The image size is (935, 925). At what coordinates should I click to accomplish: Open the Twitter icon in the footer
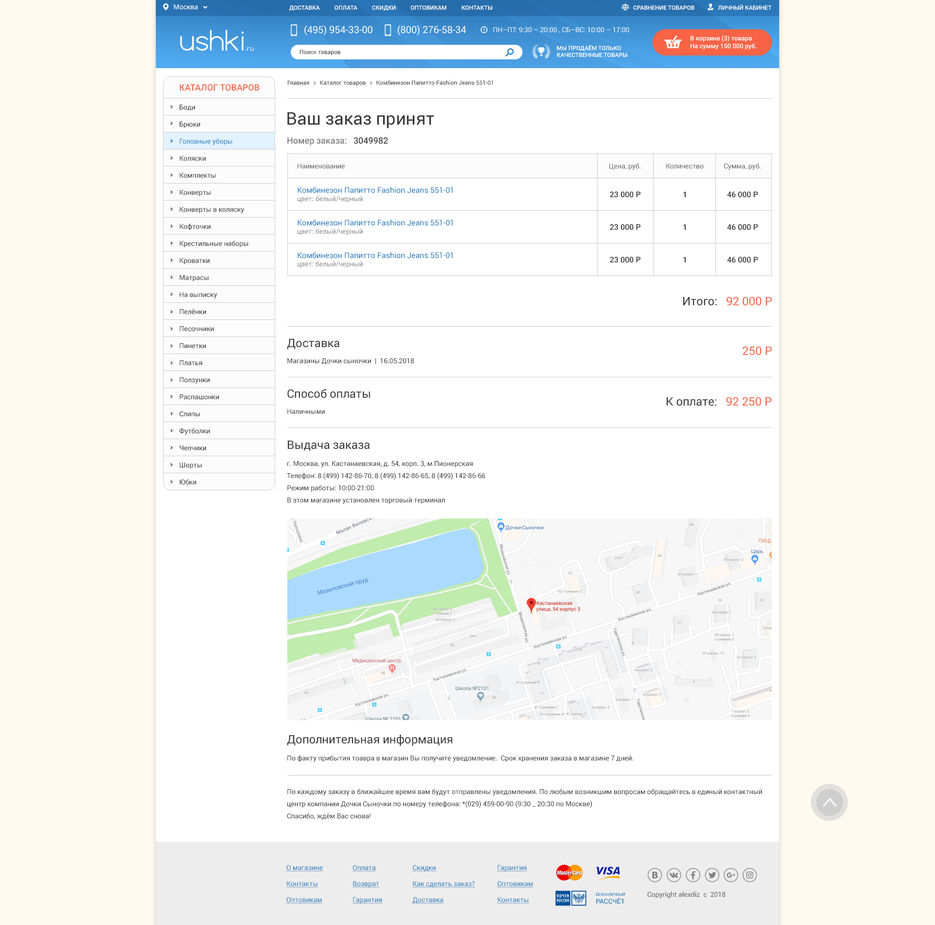[x=711, y=875]
